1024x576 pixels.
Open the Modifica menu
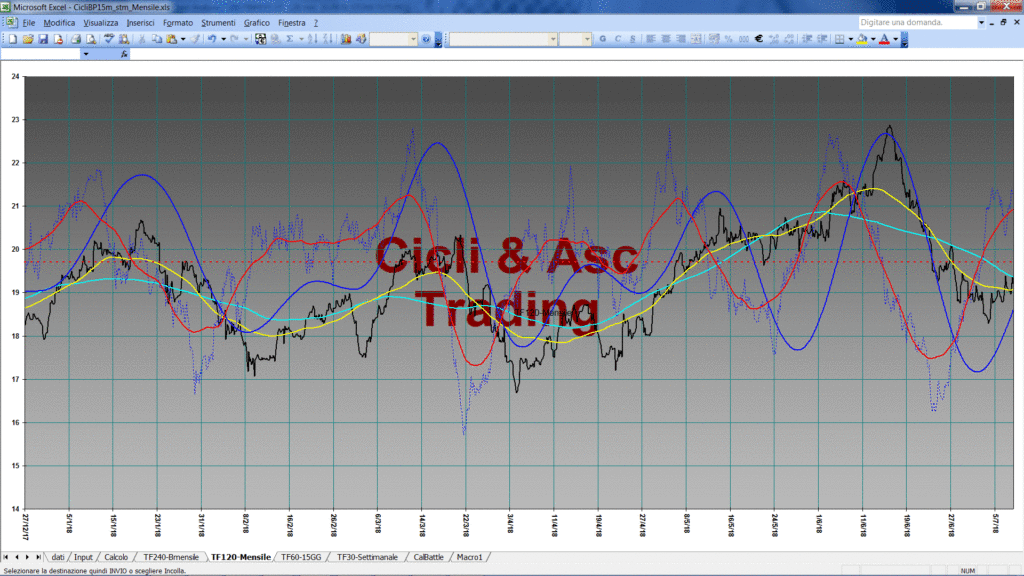coord(59,23)
